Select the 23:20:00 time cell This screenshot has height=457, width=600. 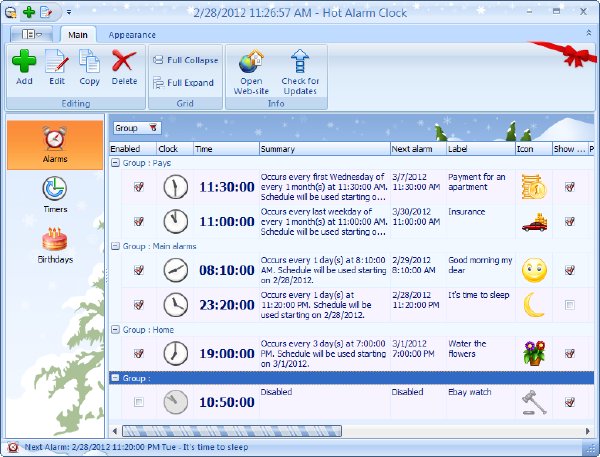pos(227,305)
